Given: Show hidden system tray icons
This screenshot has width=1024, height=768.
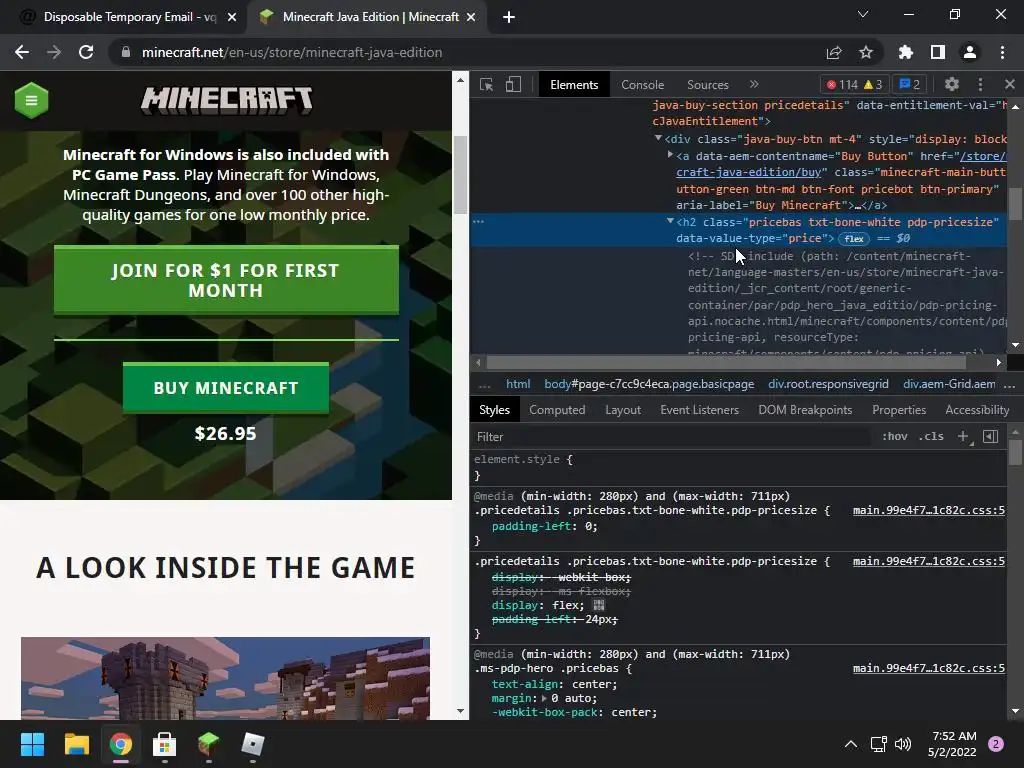Looking at the screenshot, I should 851,744.
